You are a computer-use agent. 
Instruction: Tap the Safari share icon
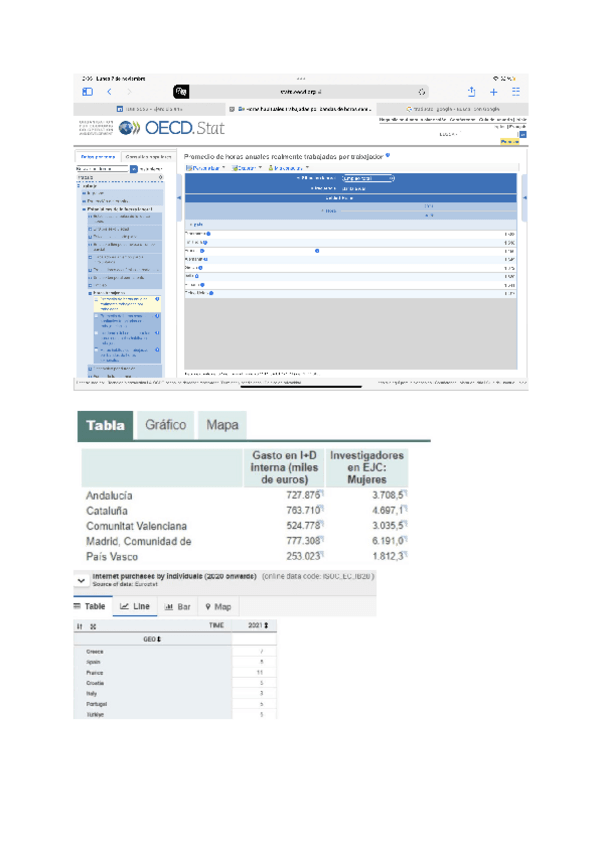(x=471, y=91)
